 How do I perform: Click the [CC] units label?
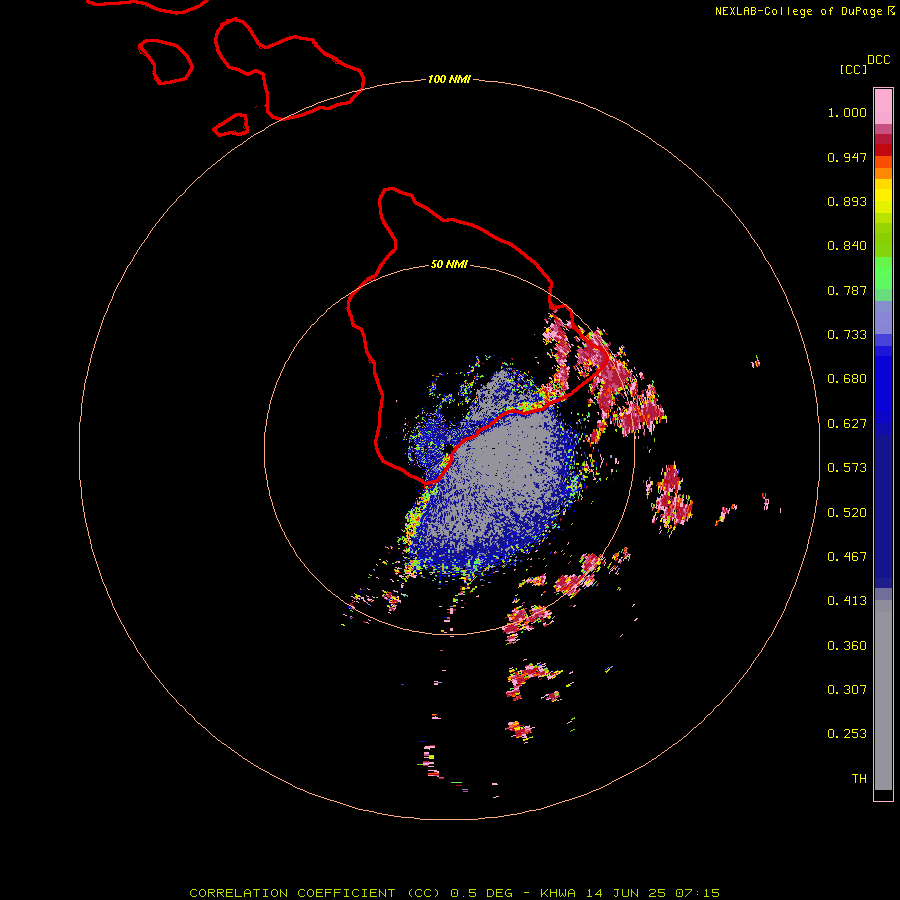click(x=853, y=69)
